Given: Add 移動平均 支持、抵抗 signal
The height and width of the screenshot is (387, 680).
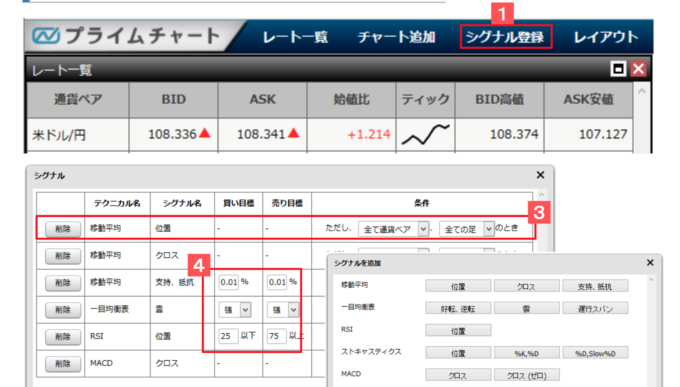Looking at the screenshot, I should [595, 286].
